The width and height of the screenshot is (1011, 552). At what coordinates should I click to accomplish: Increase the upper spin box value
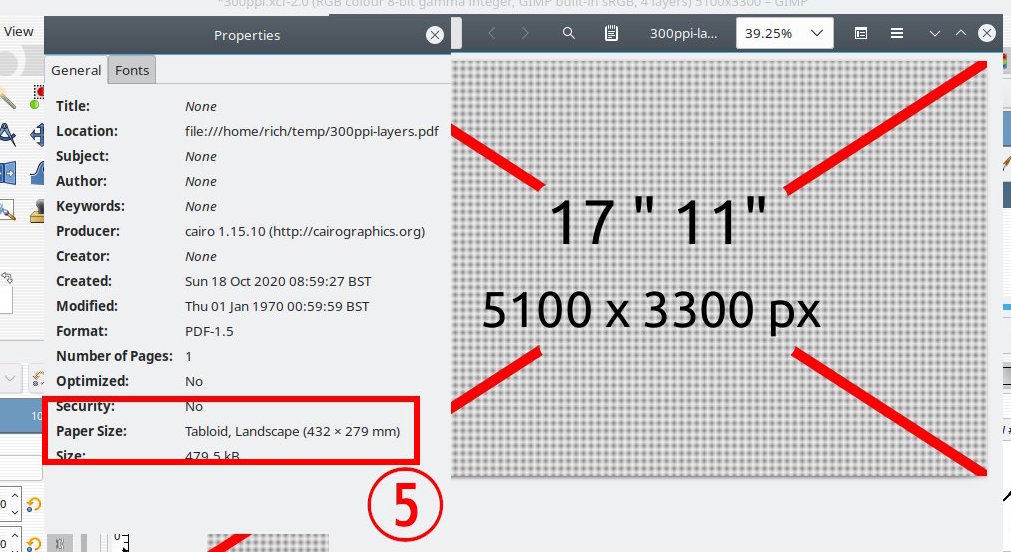15,495
